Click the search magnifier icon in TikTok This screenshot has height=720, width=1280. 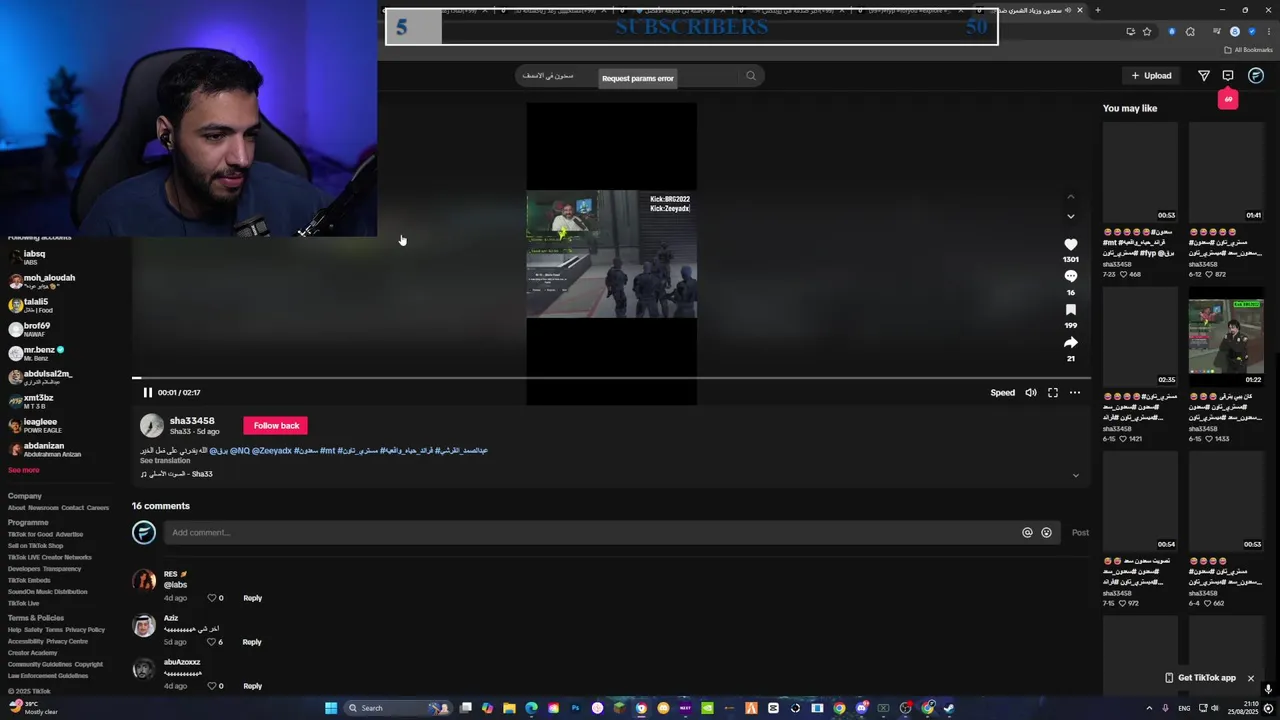[x=751, y=76]
